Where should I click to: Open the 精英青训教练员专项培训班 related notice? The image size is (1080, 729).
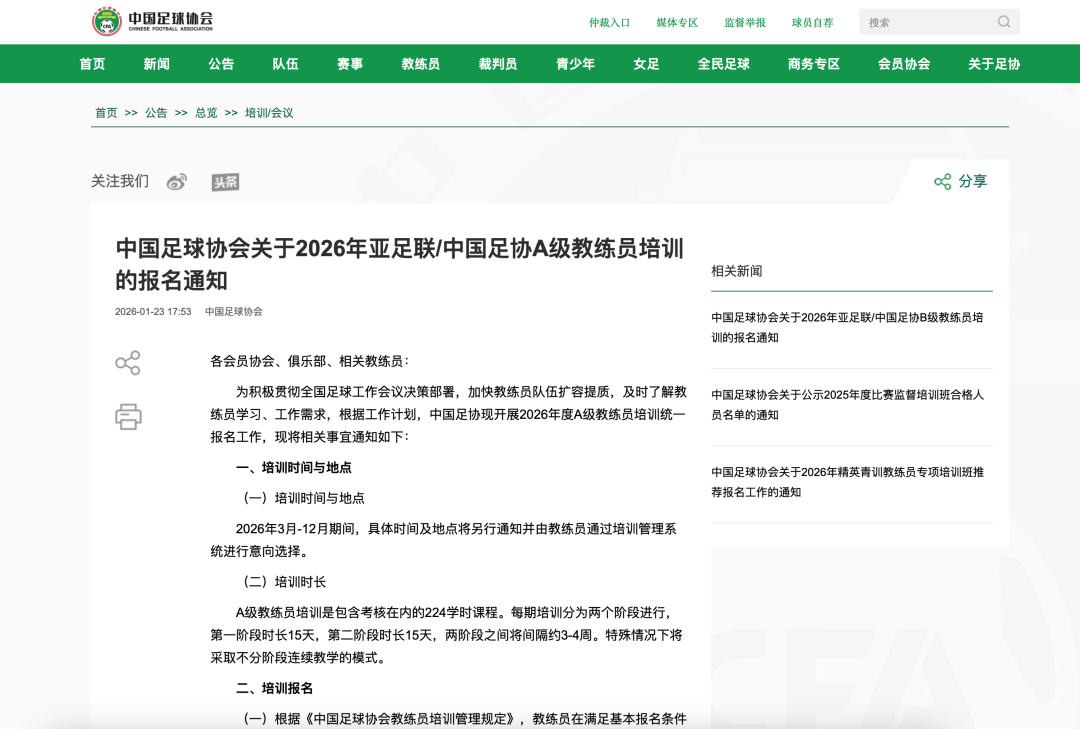click(847, 481)
